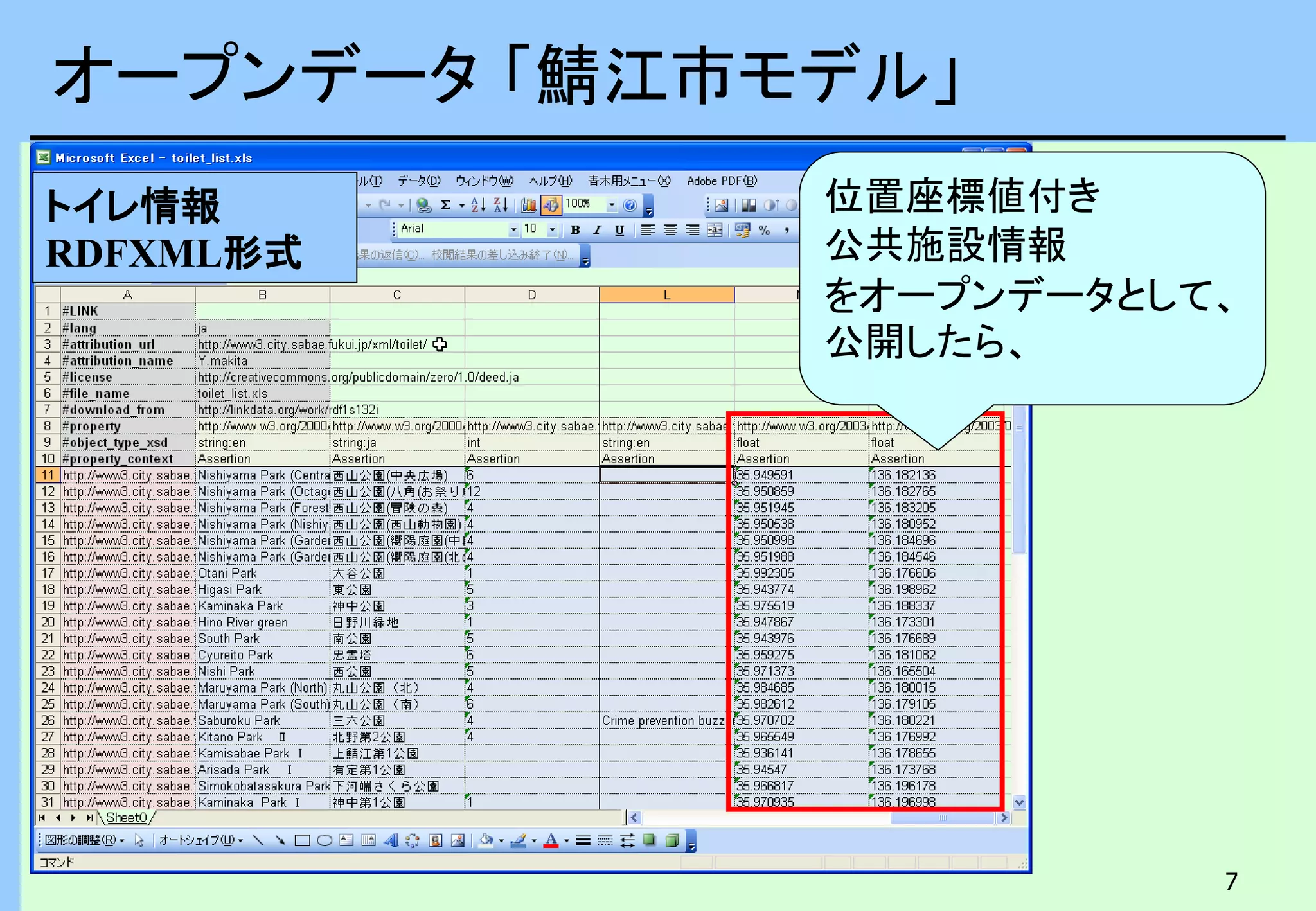Toggle Bold formatting
1316x911 pixels.
point(575,230)
